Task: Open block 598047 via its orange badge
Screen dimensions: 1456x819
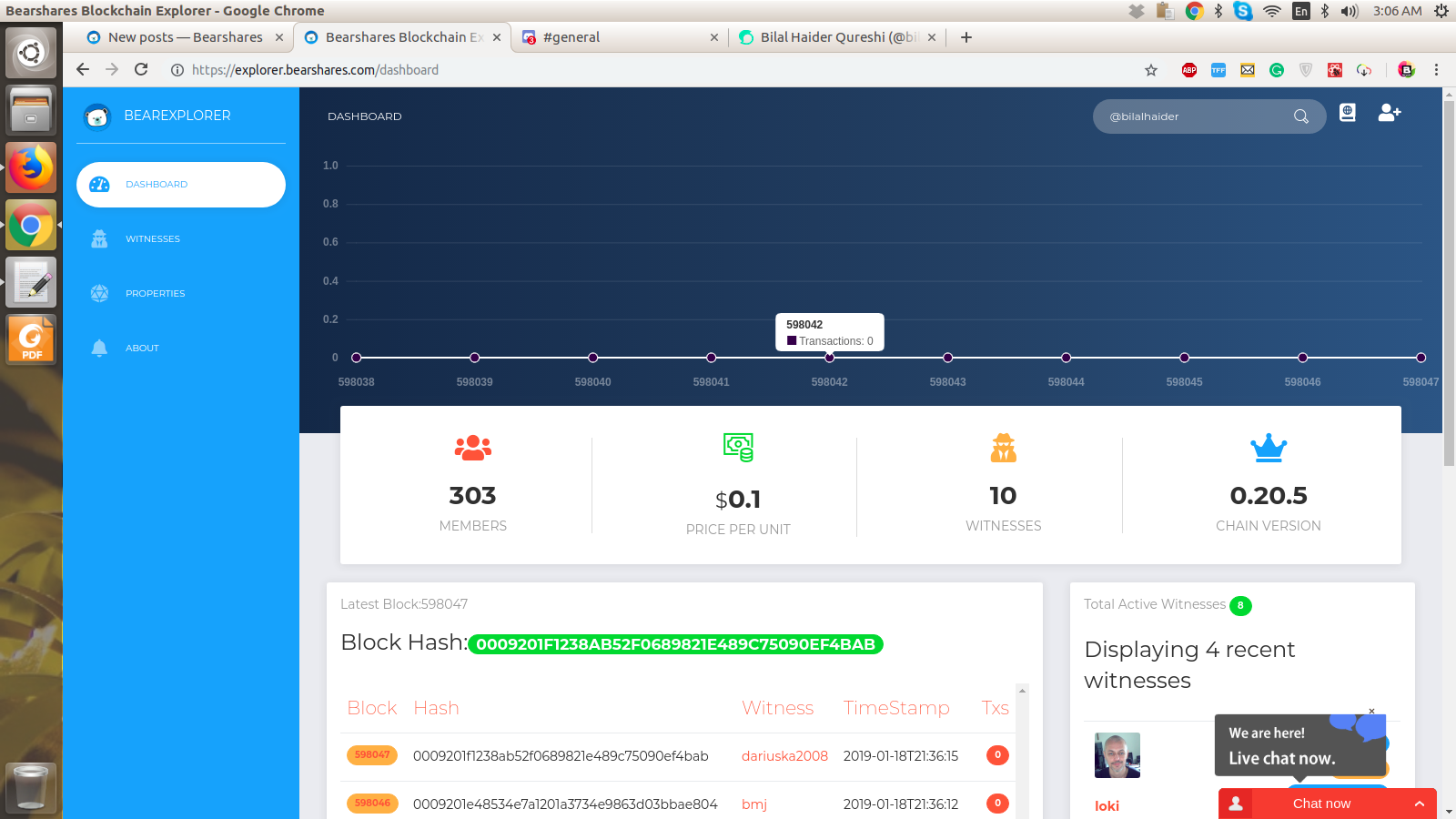Action: 372,755
